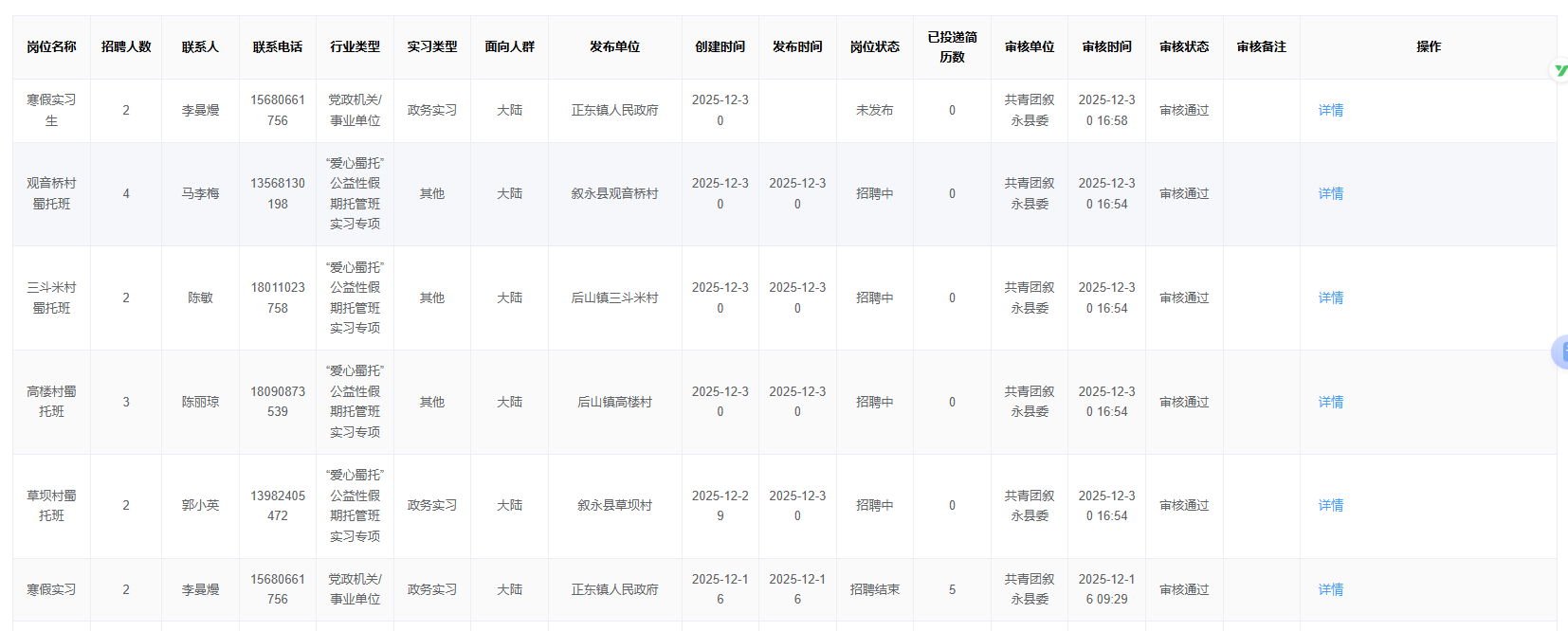Screen dimensions: 1568x631
Task: Click the green floating icon at top-right edge
Action: tap(1559, 70)
